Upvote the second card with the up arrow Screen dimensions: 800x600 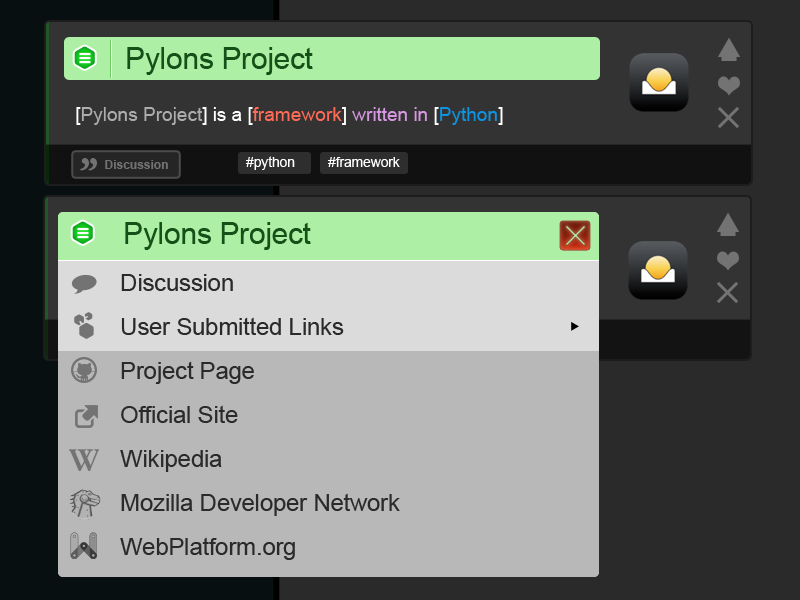point(728,225)
